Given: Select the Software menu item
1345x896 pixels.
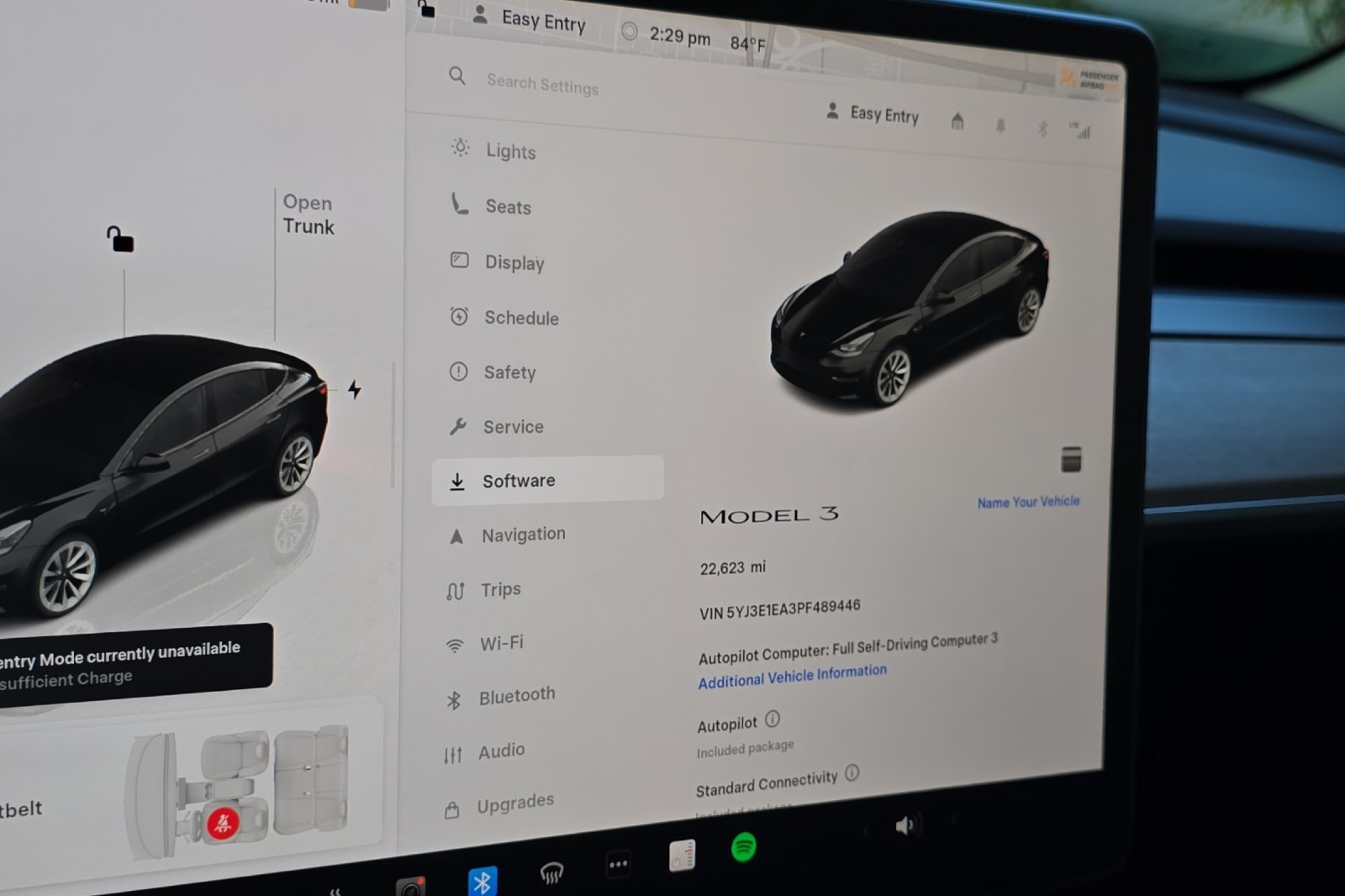Looking at the screenshot, I should [548, 480].
